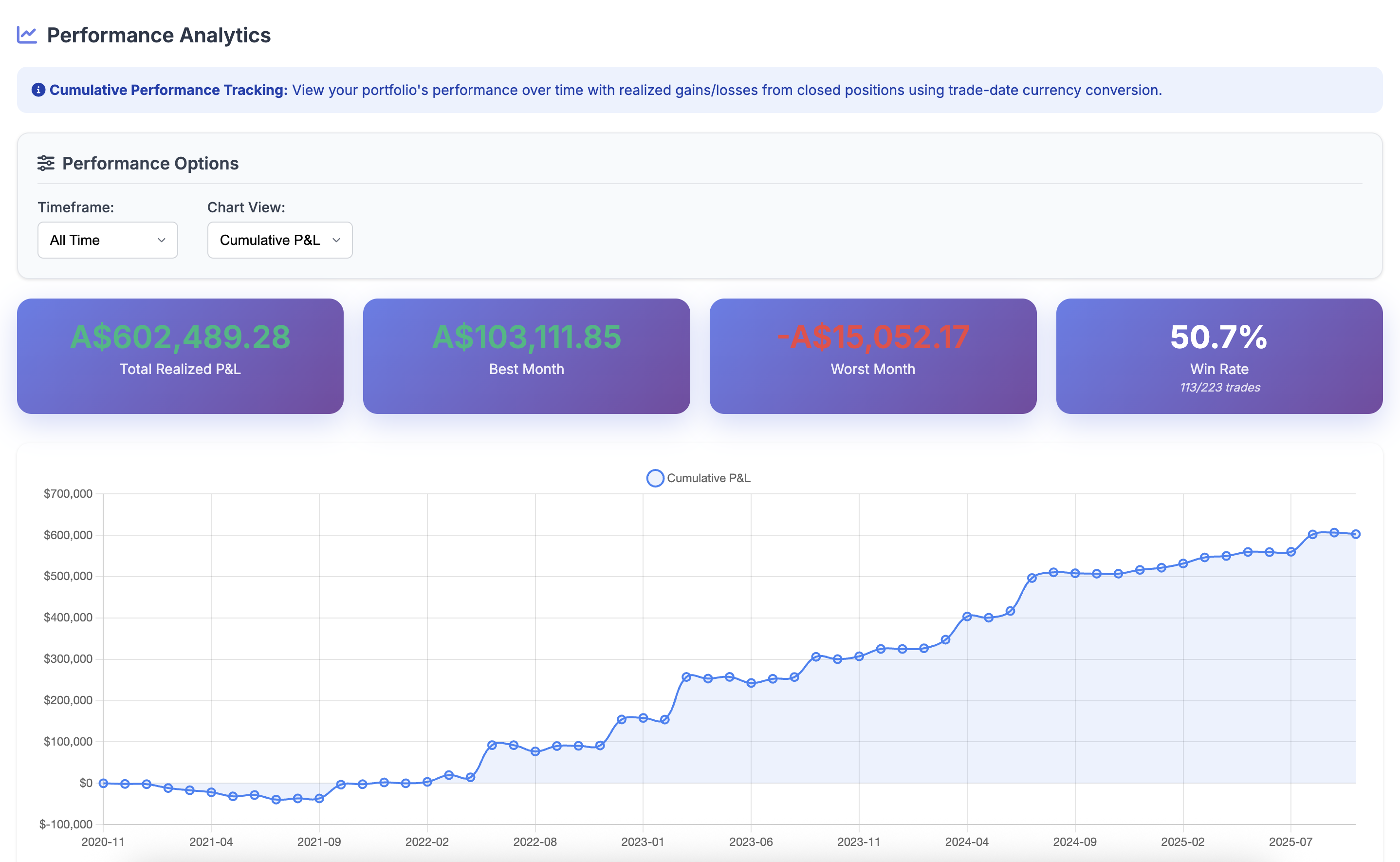This screenshot has height=862, width=1400.
Task: Open the All Time timeframe dropdown
Action: (107, 240)
